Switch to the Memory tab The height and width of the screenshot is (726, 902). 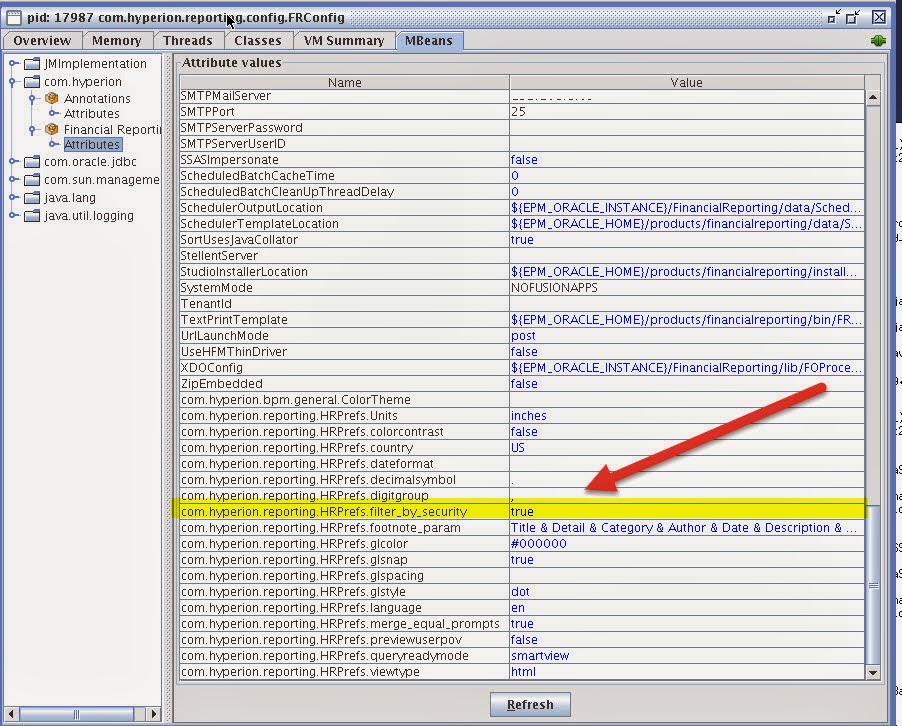coord(117,41)
